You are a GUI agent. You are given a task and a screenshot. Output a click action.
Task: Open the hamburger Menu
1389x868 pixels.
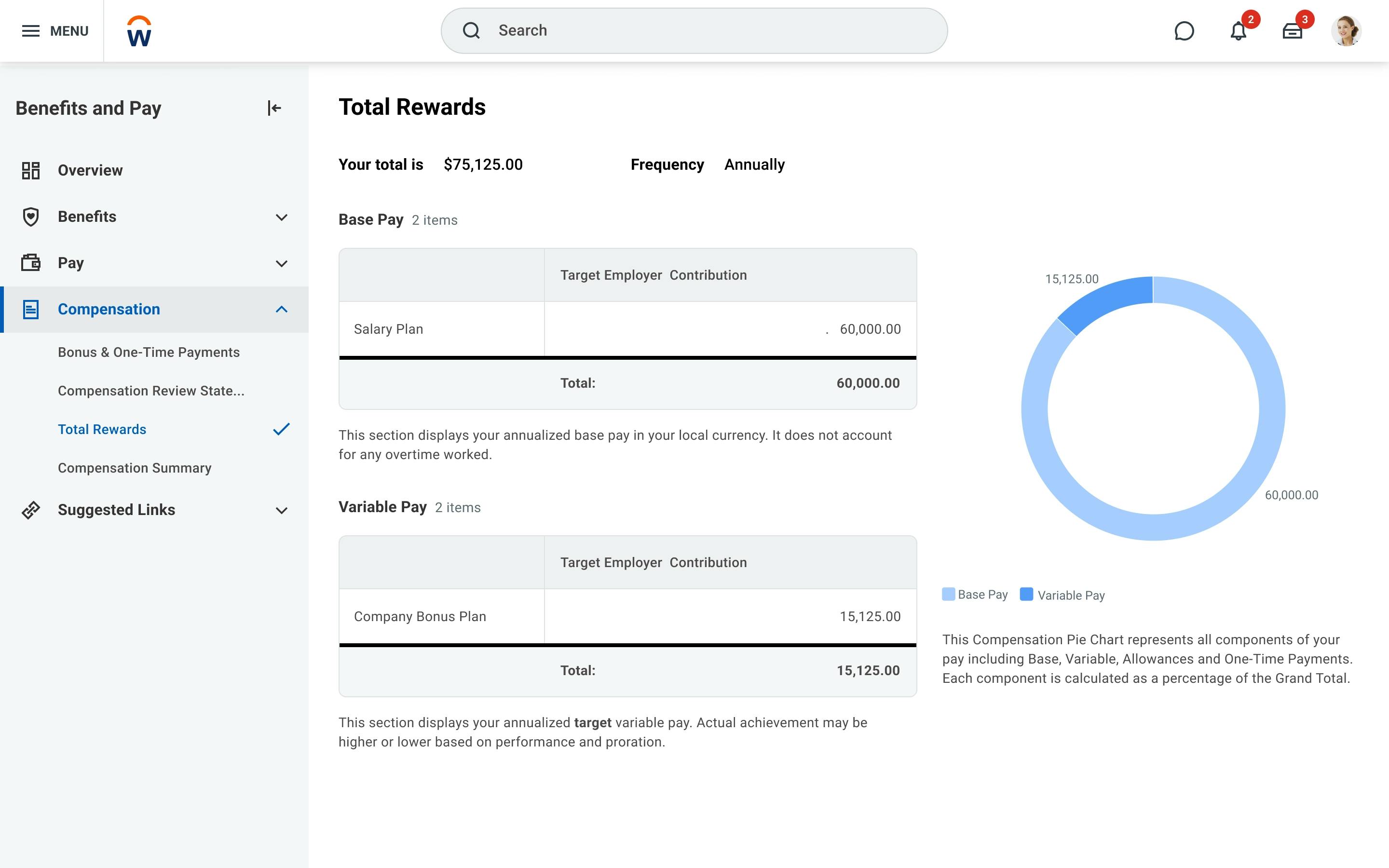30,31
